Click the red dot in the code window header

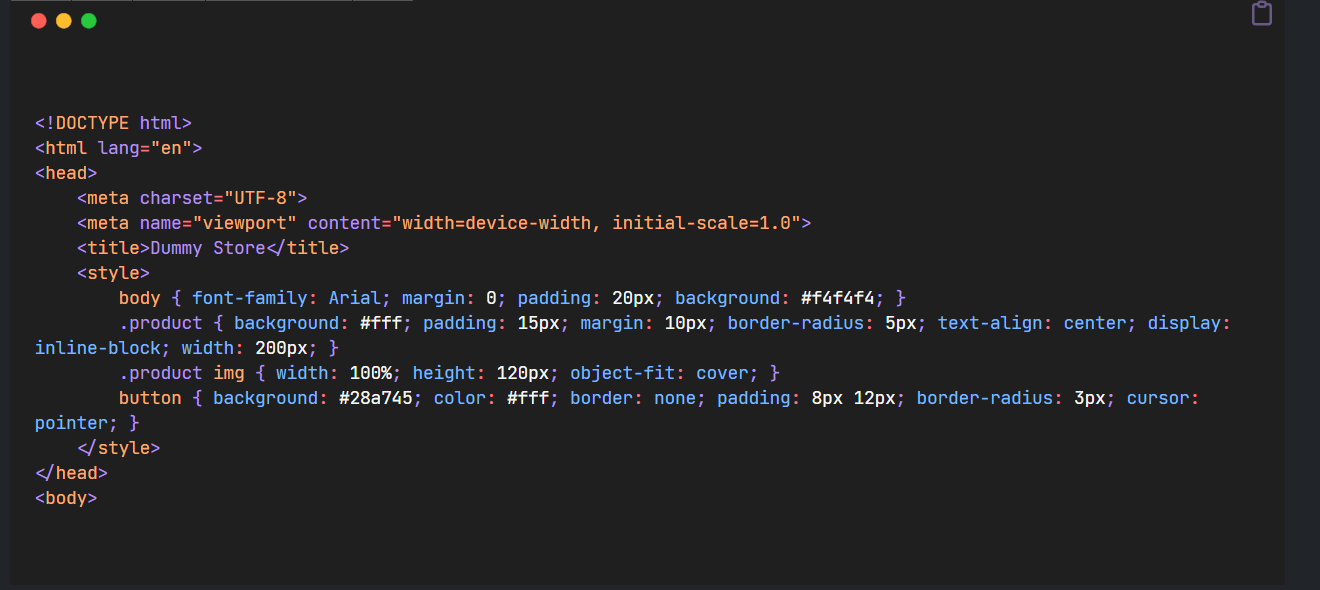click(39, 21)
